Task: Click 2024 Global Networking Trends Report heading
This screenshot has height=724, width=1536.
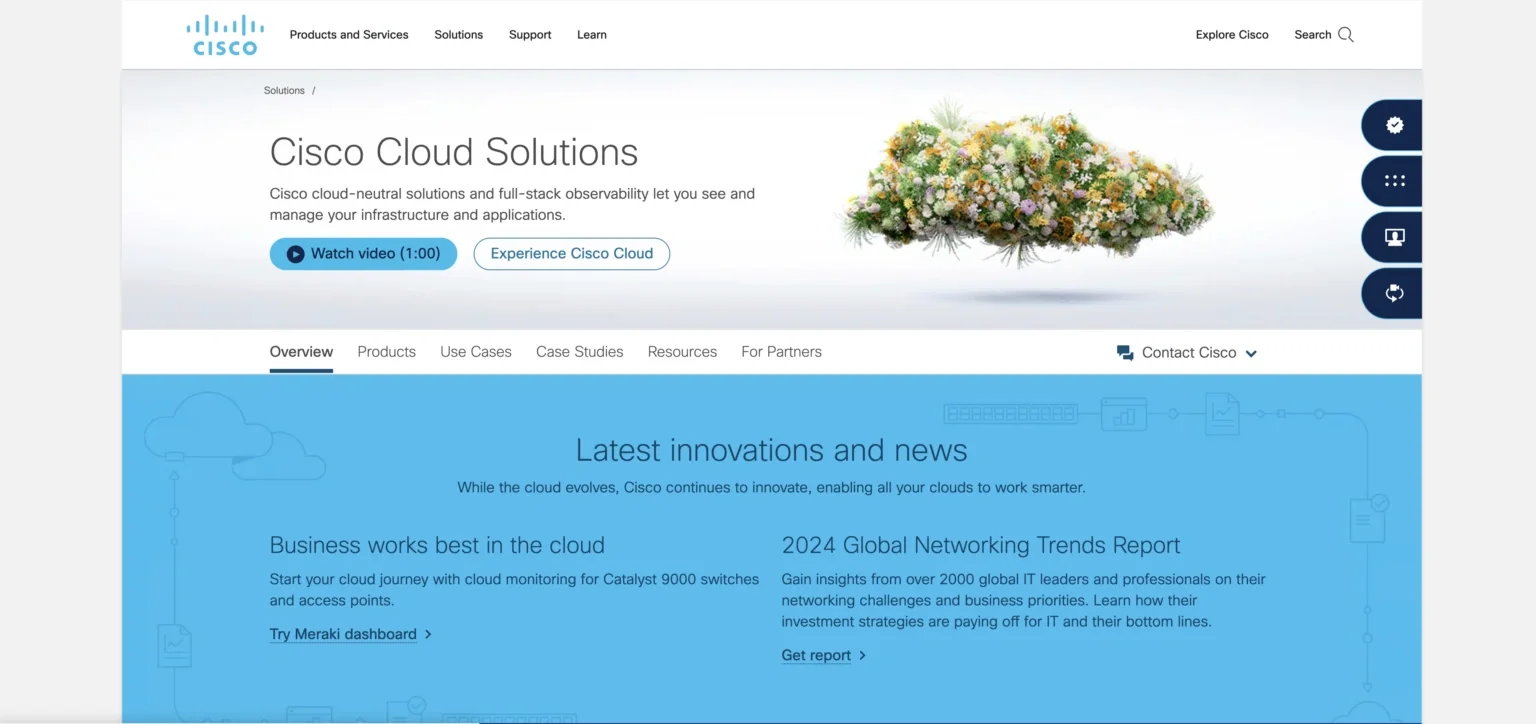Action: coord(981,545)
